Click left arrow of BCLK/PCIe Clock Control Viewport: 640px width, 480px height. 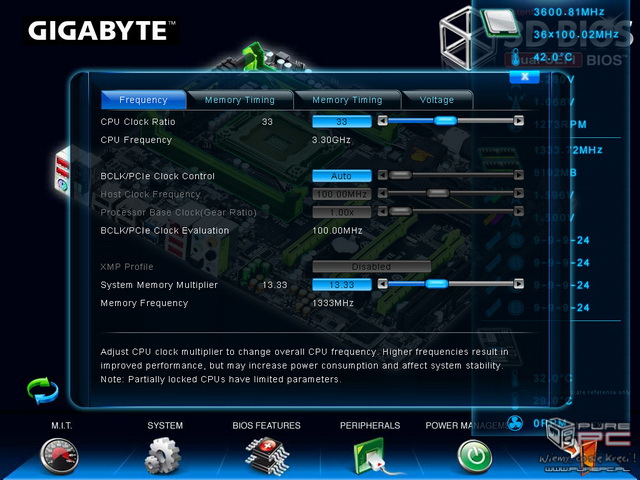pyautogui.click(x=382, y=175)
